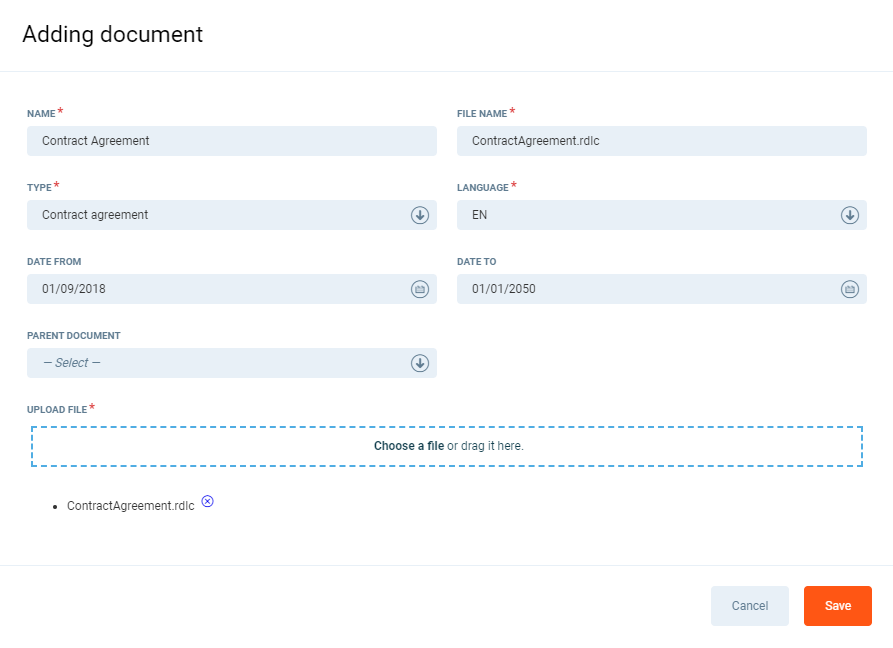Click the Parent Document down-arrow icon

click(x=420, y=363)
